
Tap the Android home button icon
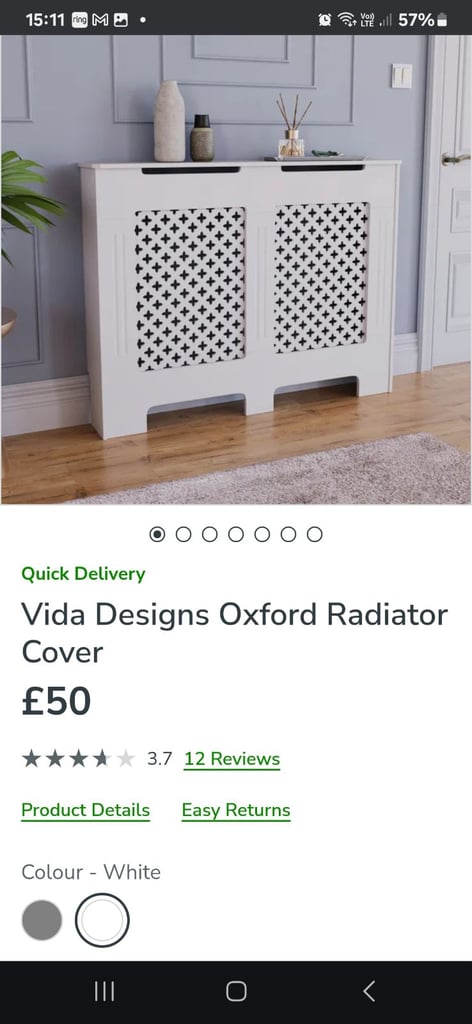point(236,991)
